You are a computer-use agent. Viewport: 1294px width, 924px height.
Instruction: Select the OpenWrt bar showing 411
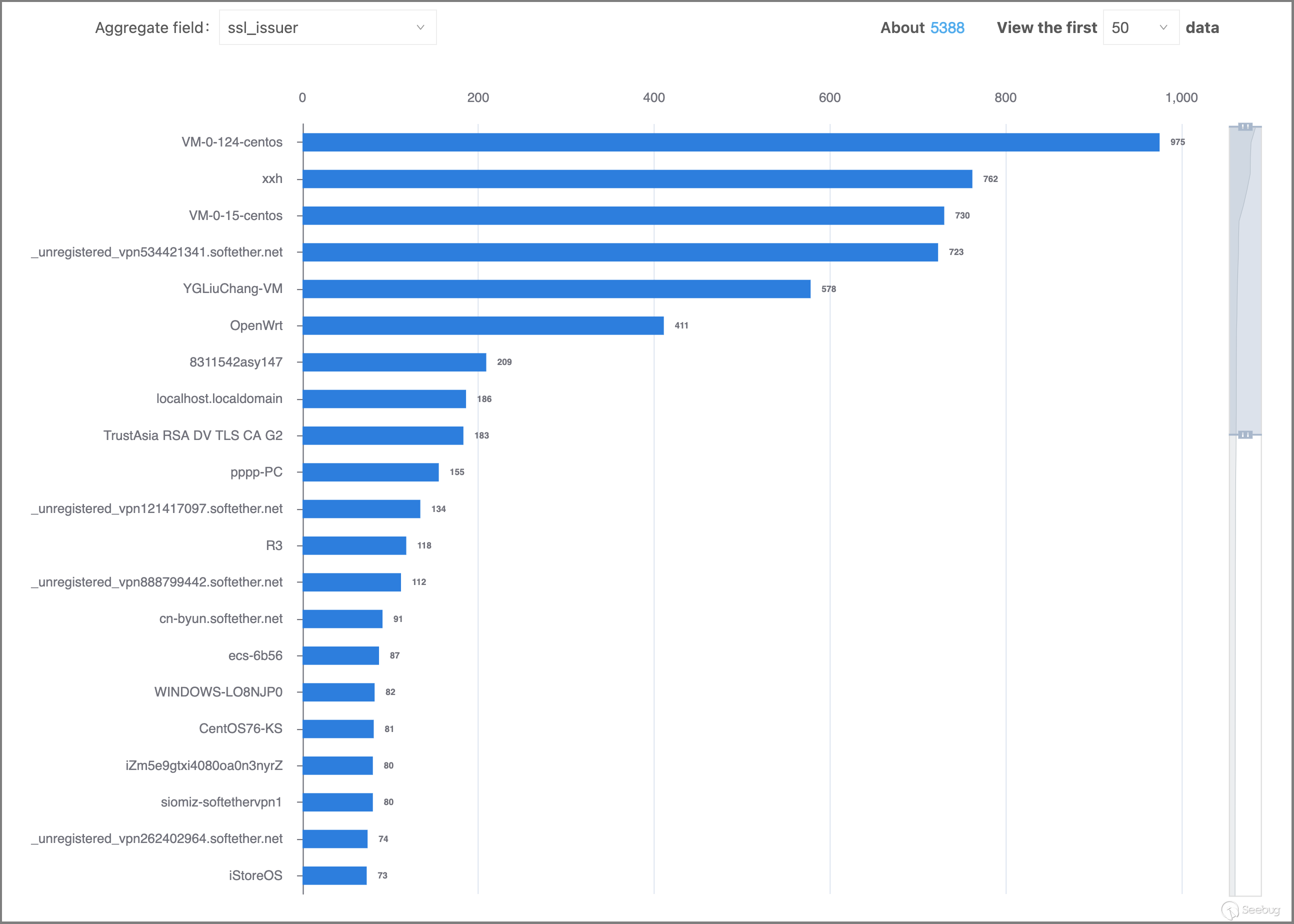point(483,325)
